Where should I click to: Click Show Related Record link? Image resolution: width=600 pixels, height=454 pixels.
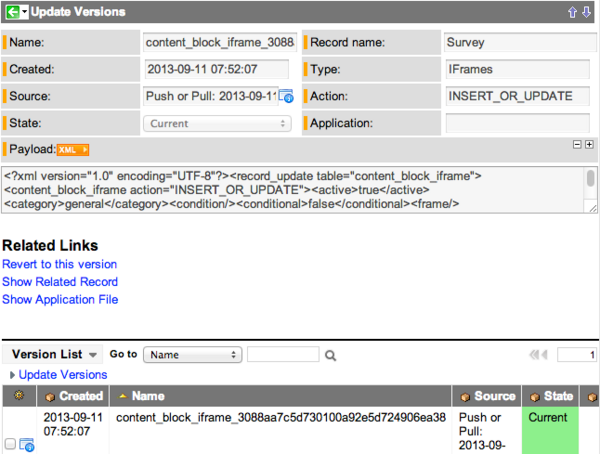click(x=60, y=282)
